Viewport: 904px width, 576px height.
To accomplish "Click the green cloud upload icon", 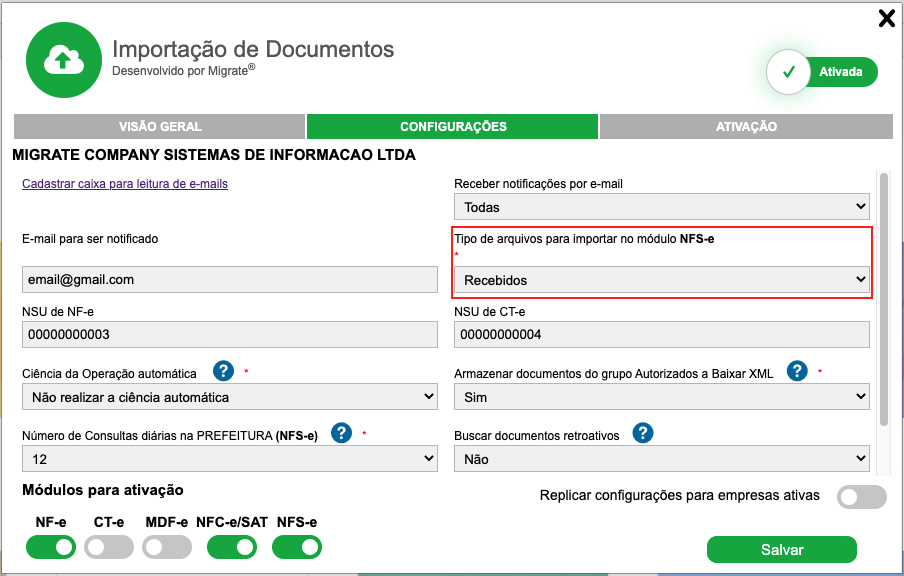I will (63, 61).
